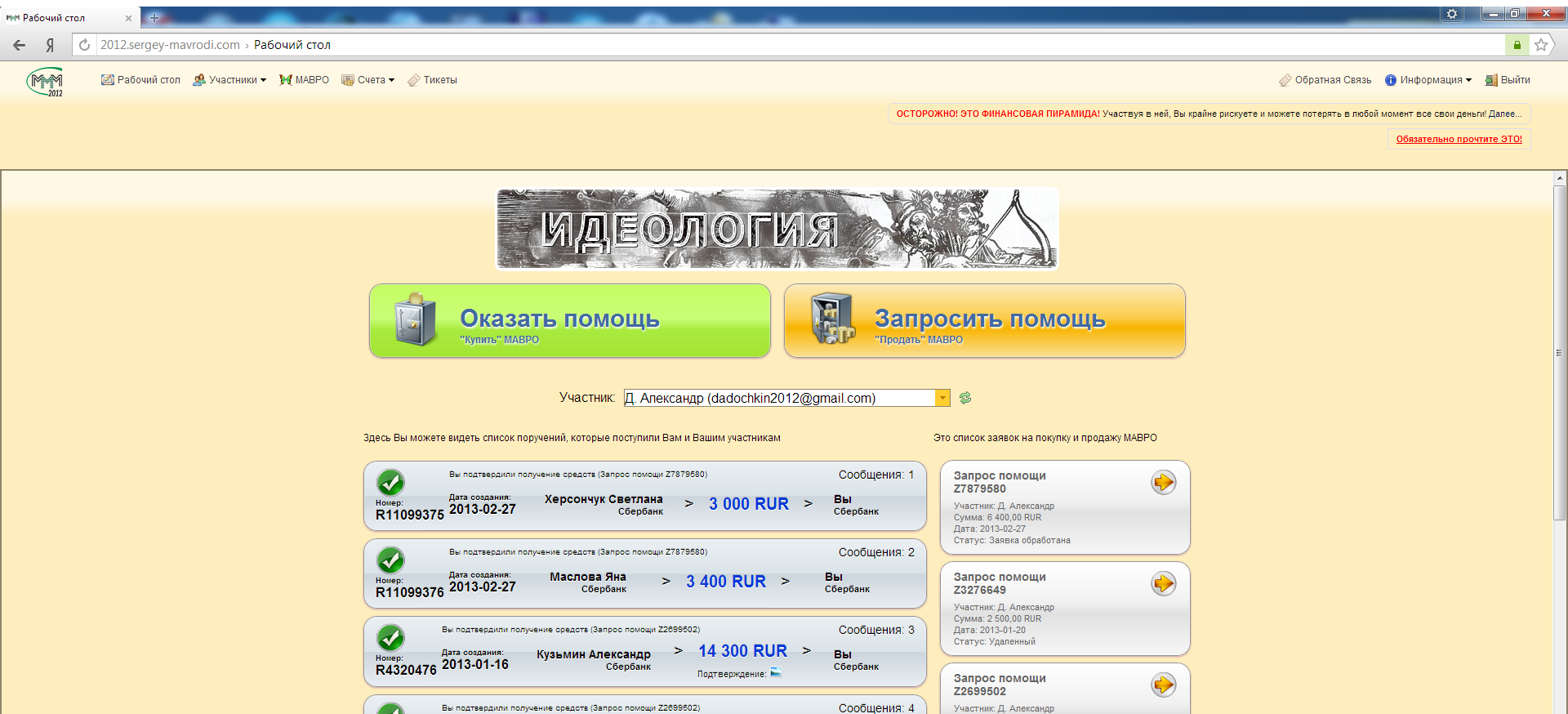The width and height of the screenshot is (1568, 714).
Task: Open Сообщения: 2 on Маслова Яна order
Action: click(x=876, y=552)
